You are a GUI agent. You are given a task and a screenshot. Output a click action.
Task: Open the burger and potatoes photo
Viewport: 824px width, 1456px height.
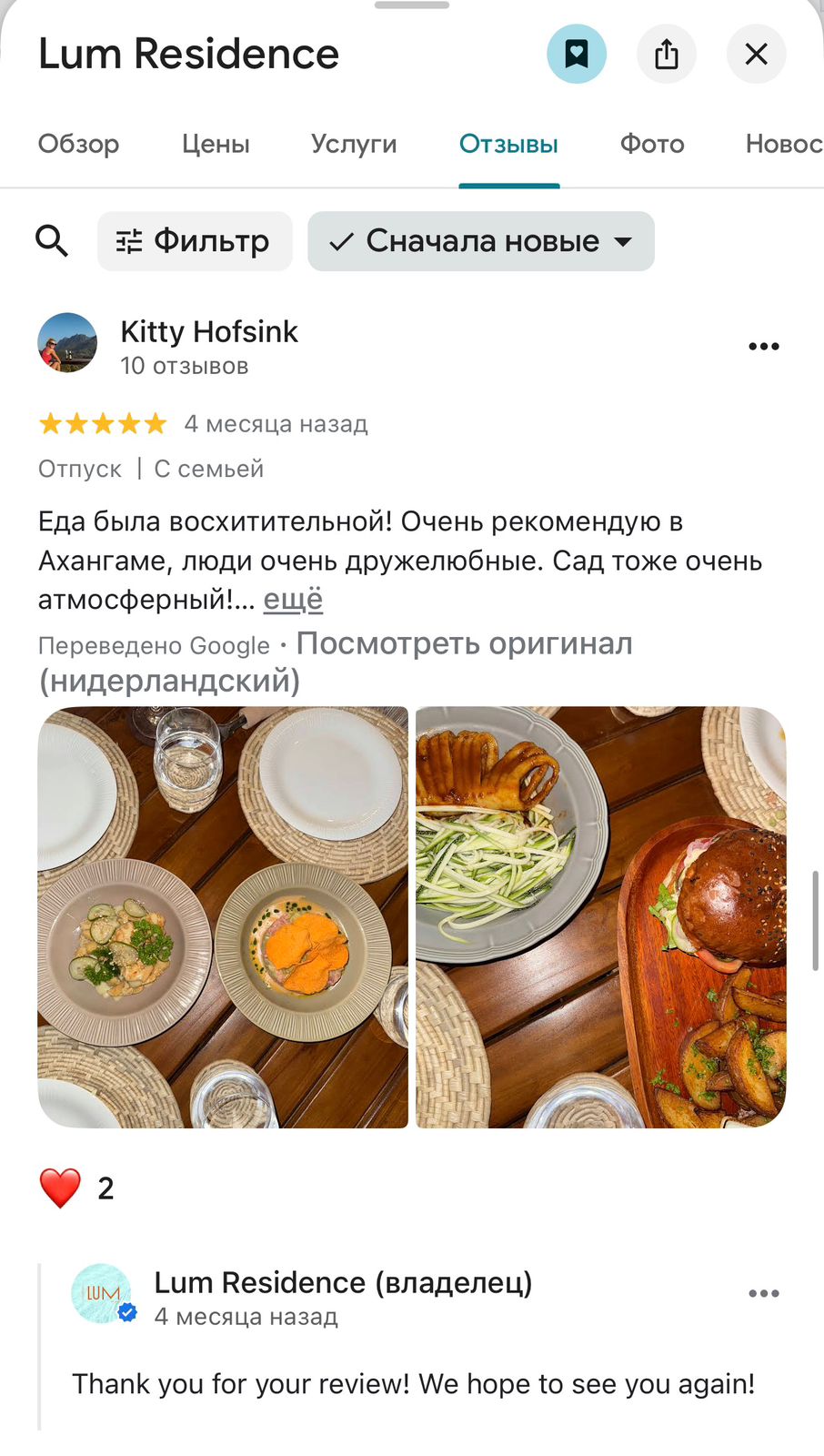[x=601, y=917]
